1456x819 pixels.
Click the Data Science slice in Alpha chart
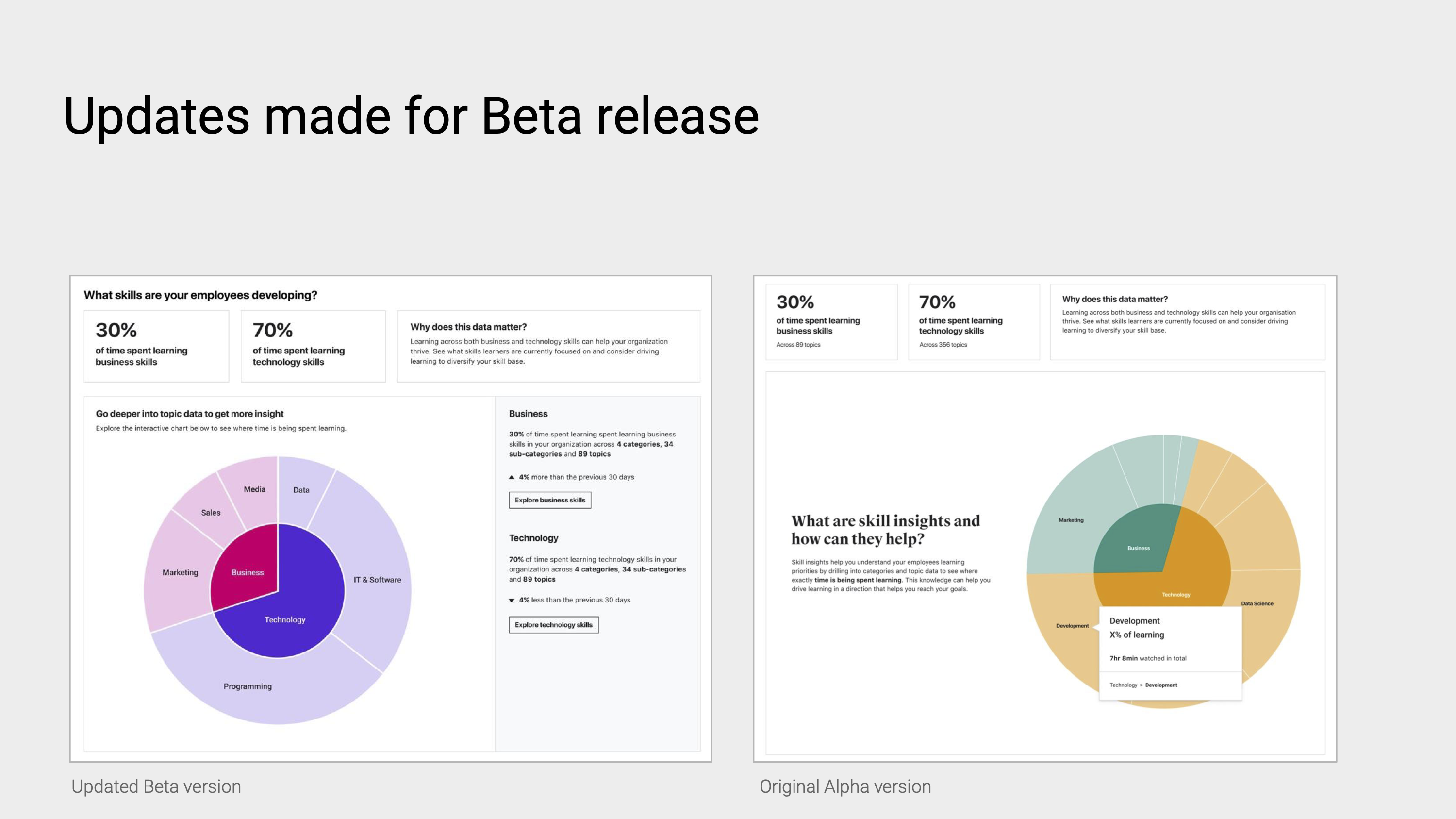(x=1257, y=603)
